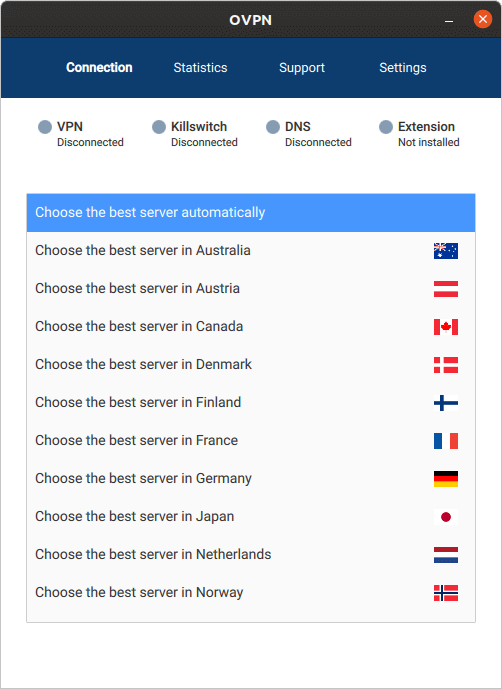Click the Finland flag icon

446,403
